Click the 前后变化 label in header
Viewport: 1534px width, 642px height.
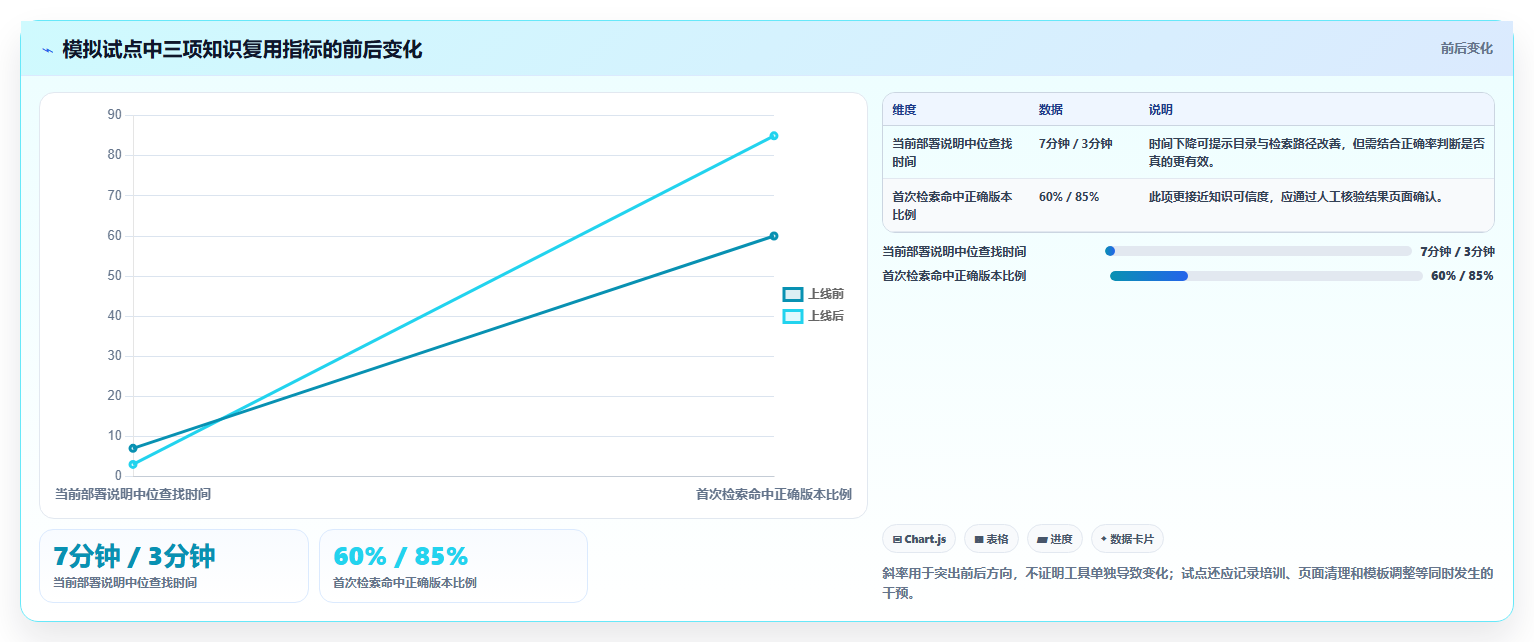(x=1466, y=48)
